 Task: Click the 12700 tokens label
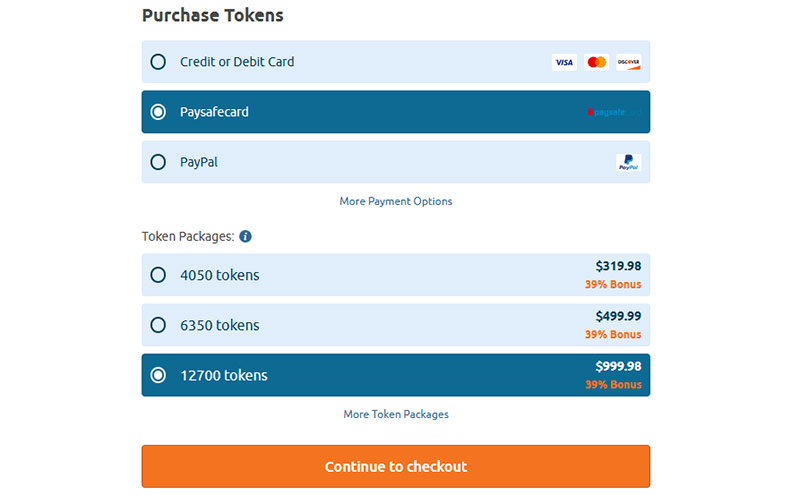tap(224, 375)
